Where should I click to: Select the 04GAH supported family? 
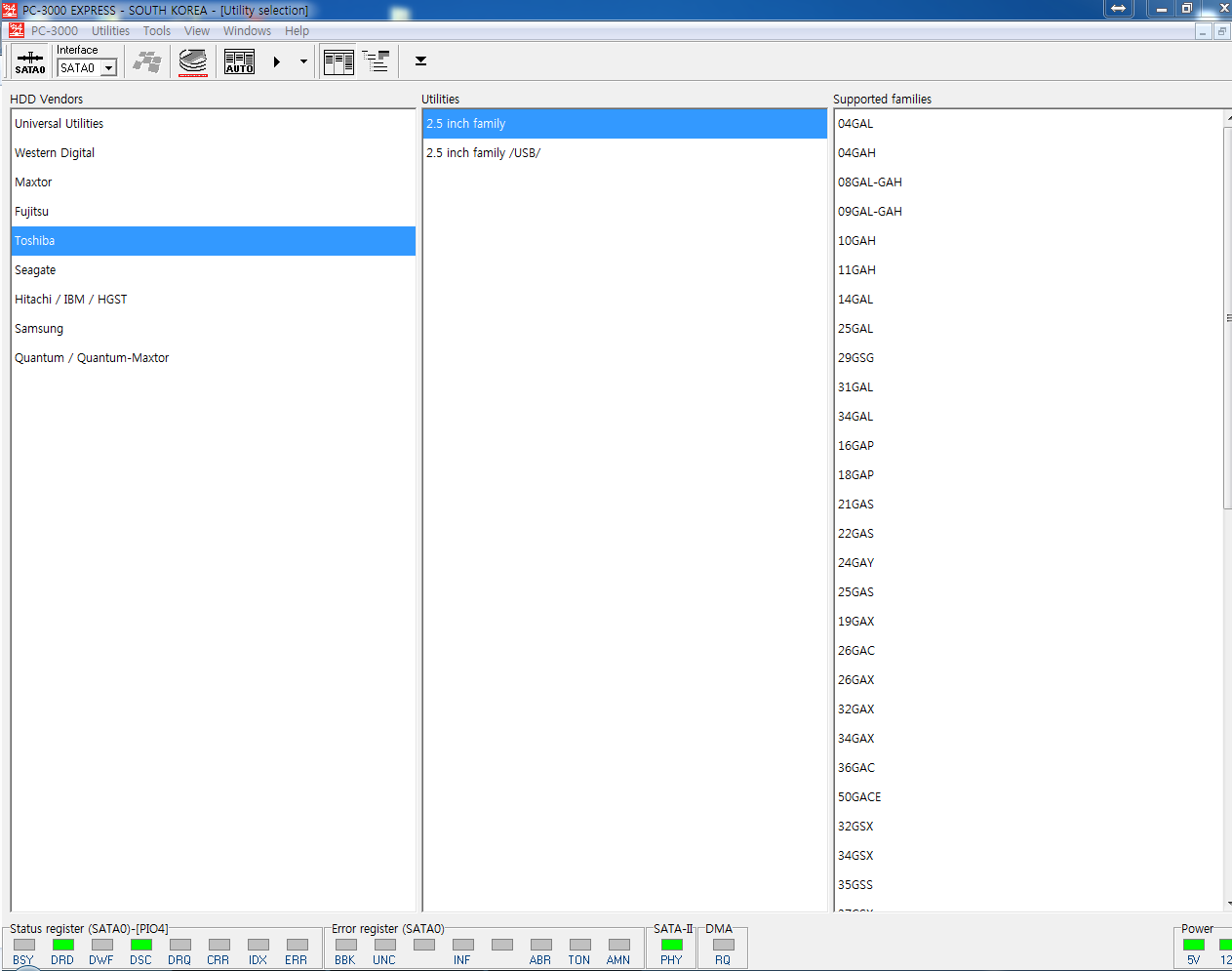(x=1028, y=153)
